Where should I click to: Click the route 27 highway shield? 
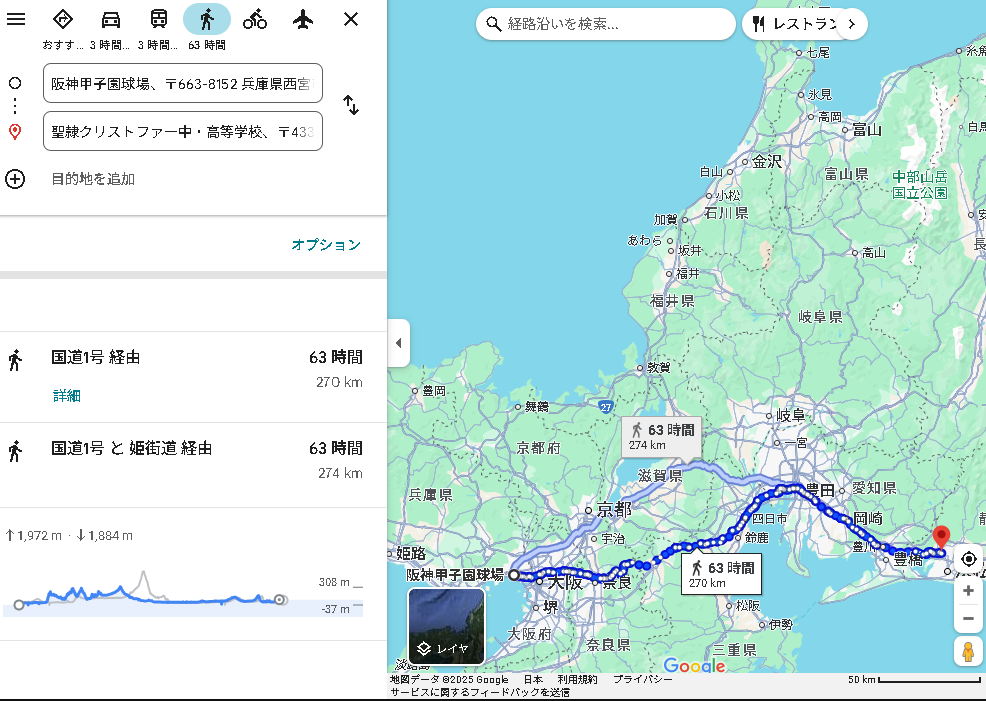pos(606,407)
